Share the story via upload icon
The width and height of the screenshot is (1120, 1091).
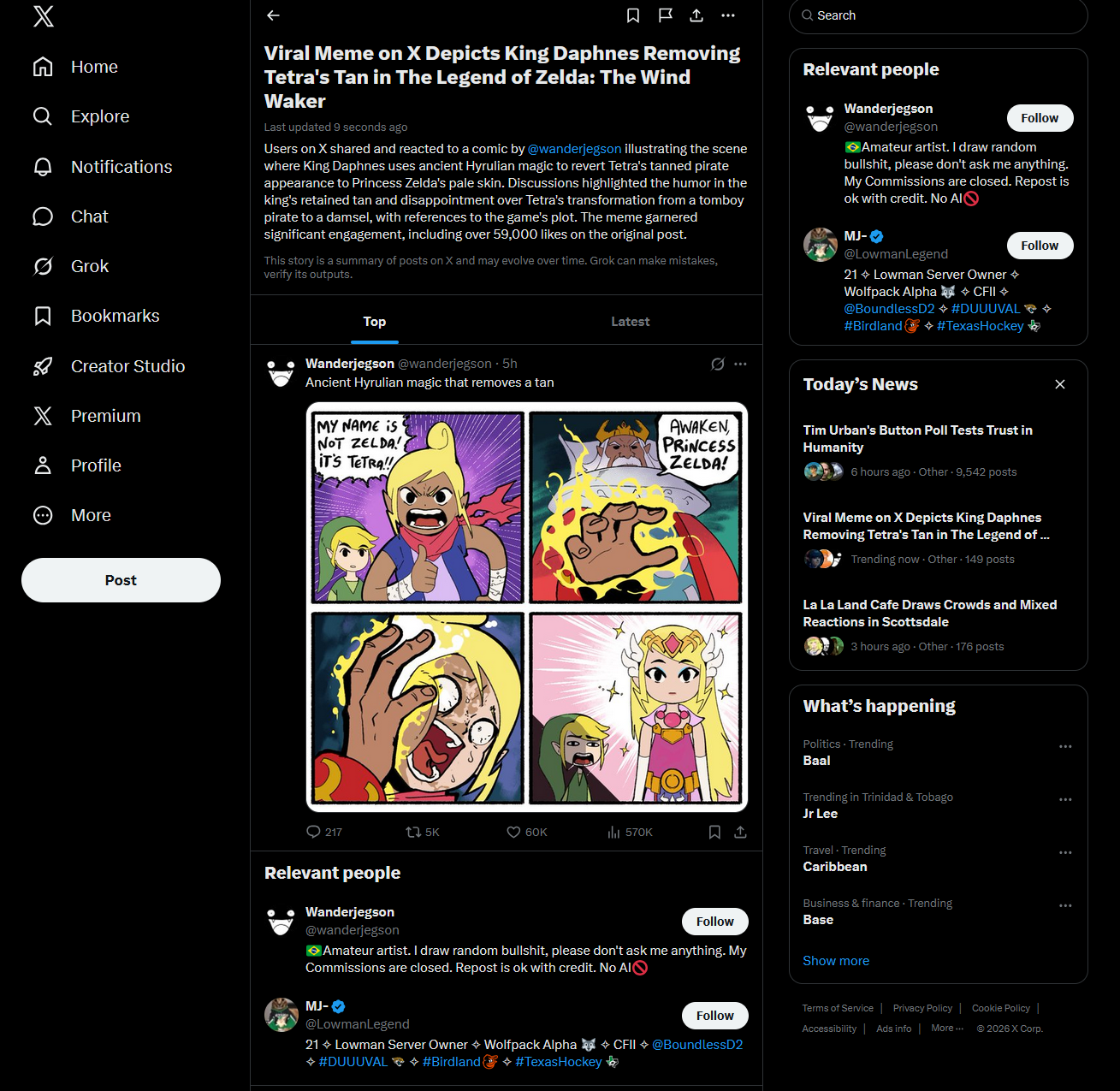pyautogui.click(x=696, y=15)
